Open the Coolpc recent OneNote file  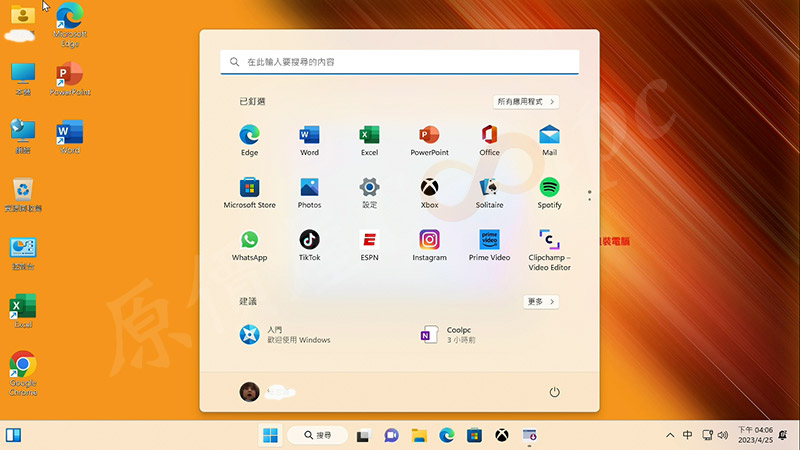click(449, 335)
